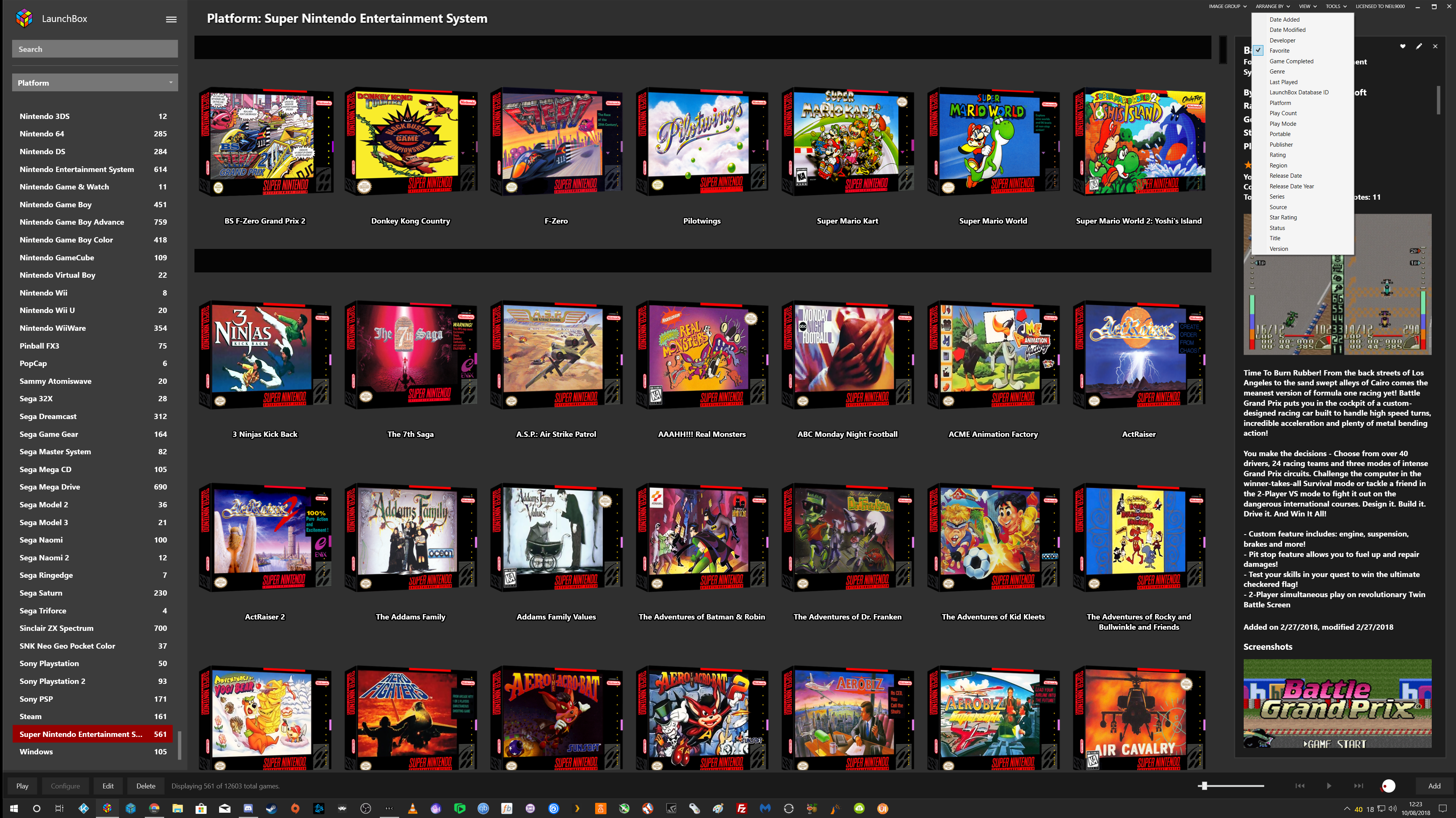
Task: Open the Windows Action Center
Action: click(x=1442, y=809)
